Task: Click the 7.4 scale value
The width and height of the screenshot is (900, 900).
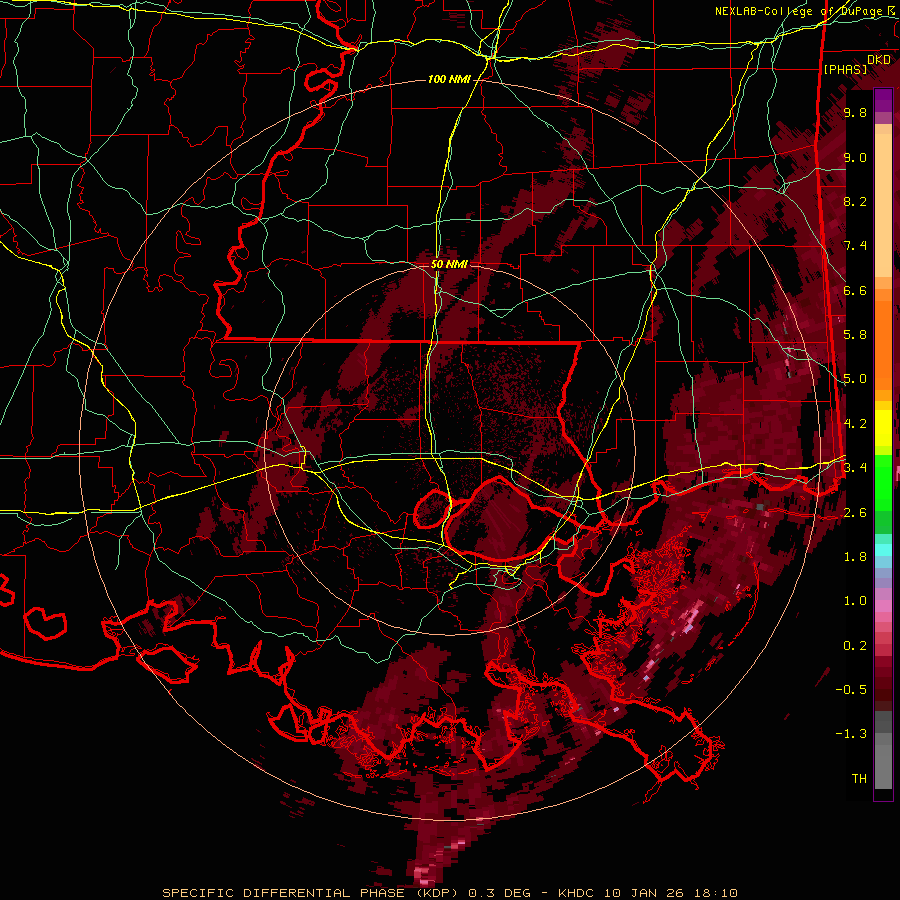Action: [855, 246]
